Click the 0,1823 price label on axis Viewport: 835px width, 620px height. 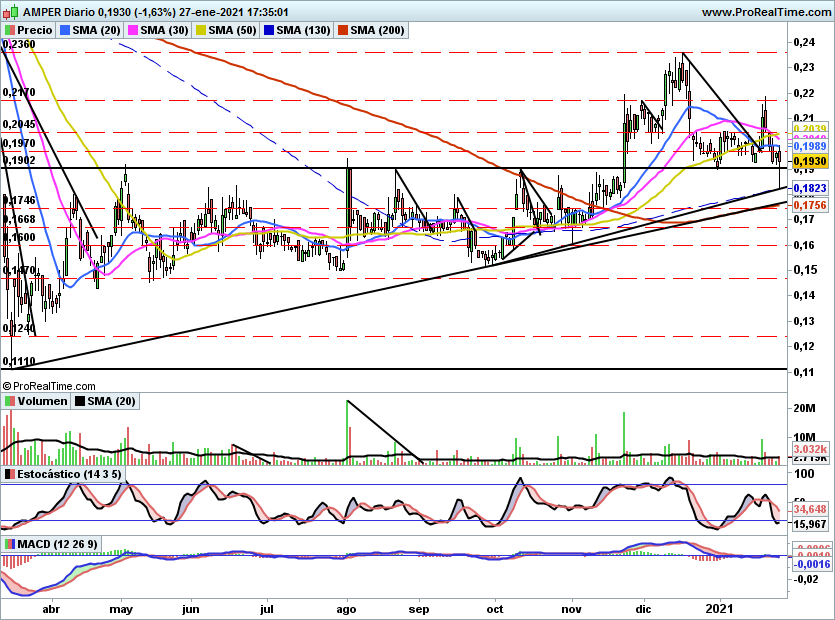(809, 188)
